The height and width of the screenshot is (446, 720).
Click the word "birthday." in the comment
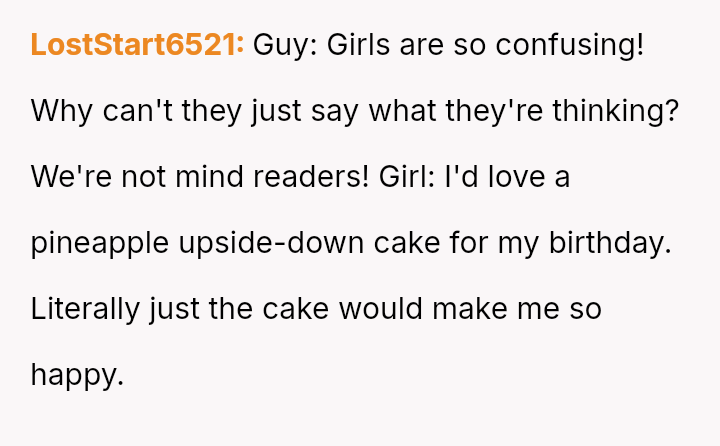(x=610, y=243)
